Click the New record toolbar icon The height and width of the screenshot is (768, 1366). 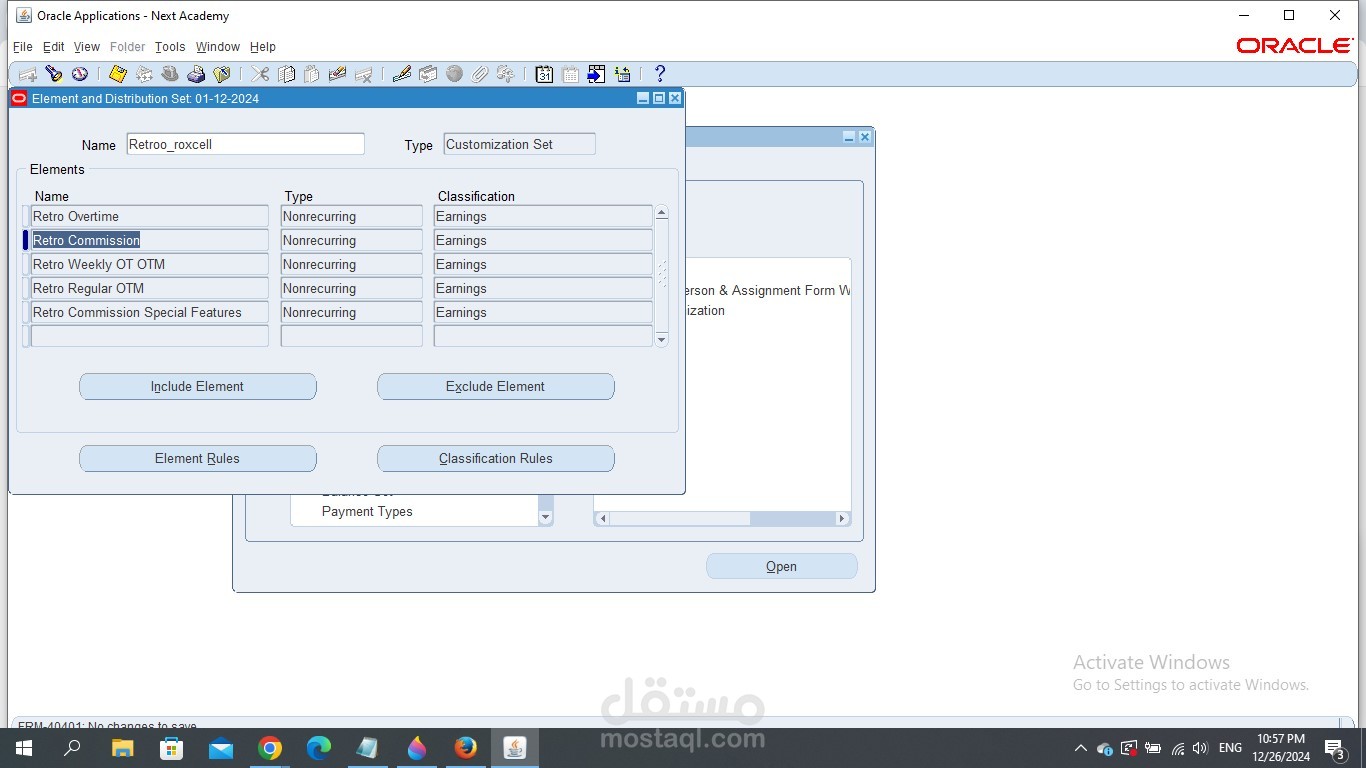click(28, 74)
